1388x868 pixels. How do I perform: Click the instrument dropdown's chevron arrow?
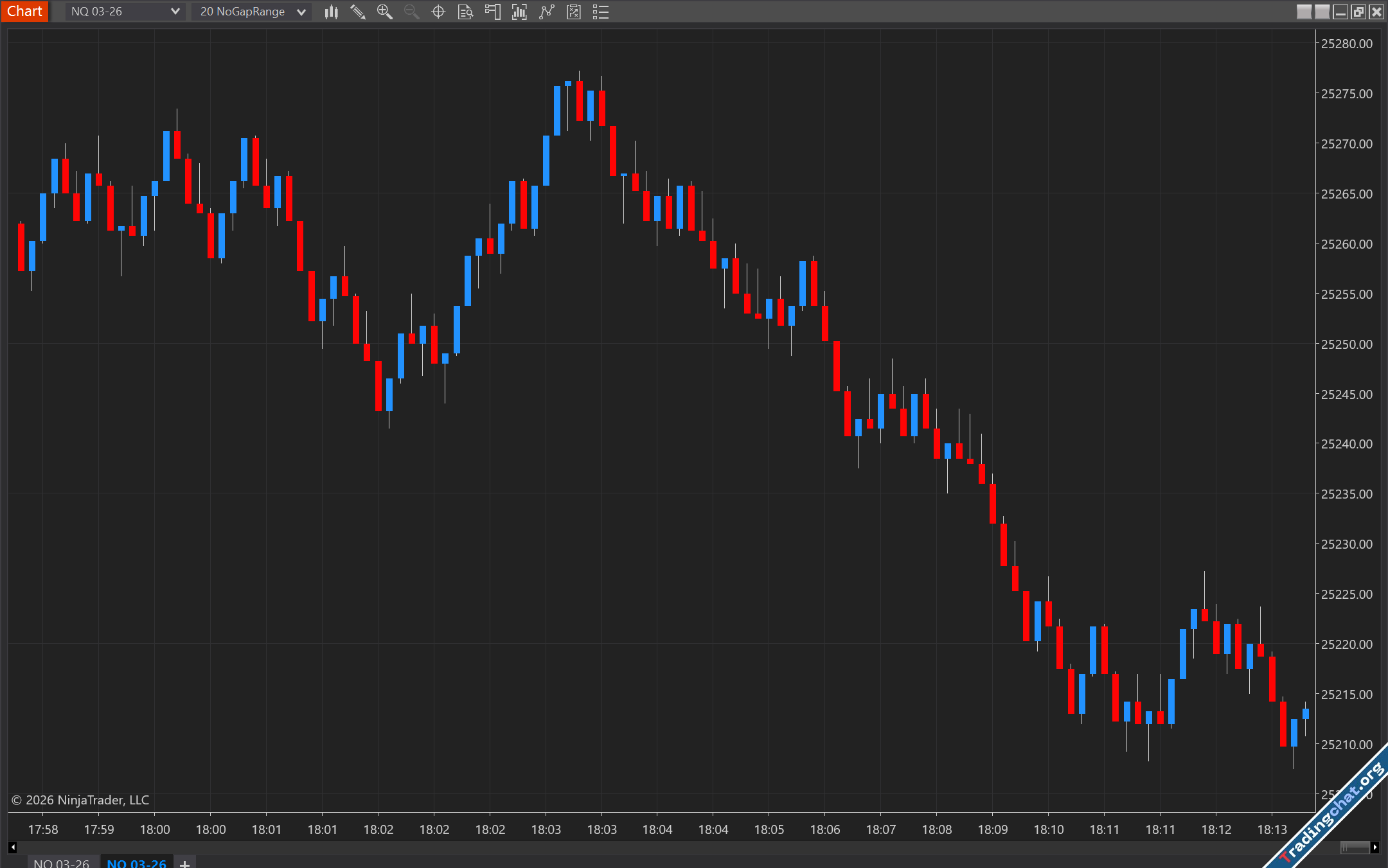point(175,12)
